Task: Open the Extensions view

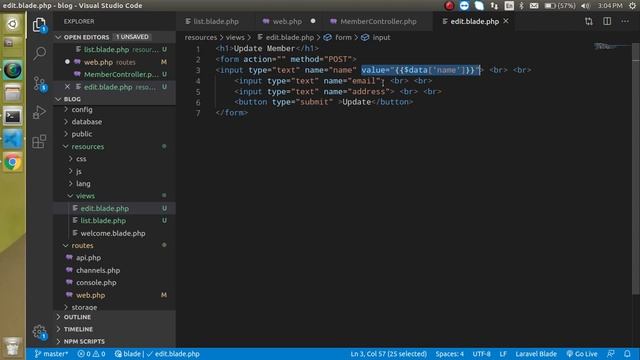Action: (39, 141)
